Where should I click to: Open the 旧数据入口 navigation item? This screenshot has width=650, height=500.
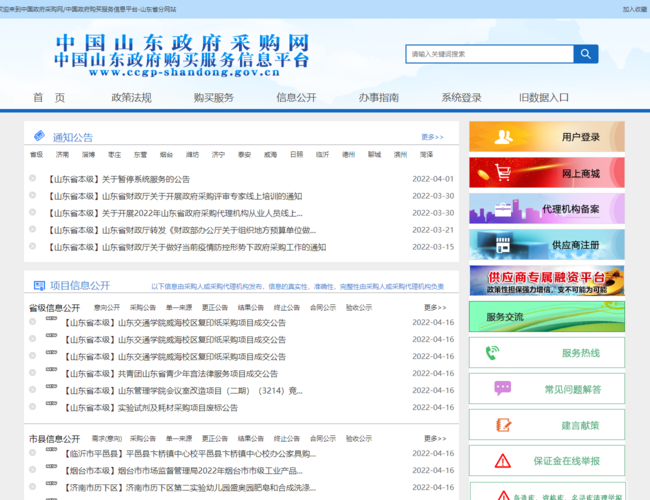(544, 97)
